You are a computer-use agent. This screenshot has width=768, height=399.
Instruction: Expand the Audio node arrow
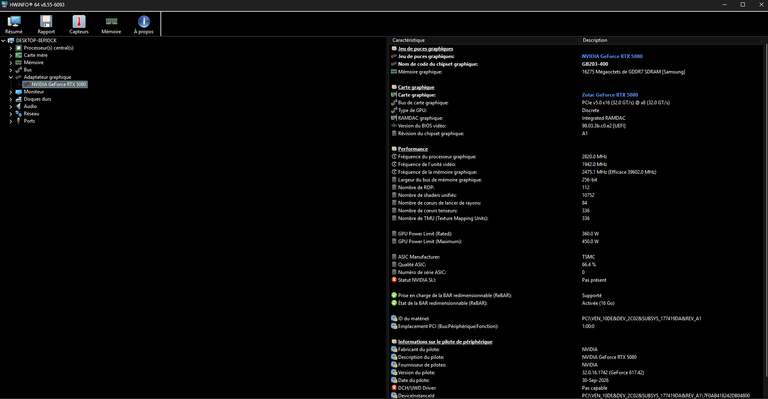pos(11,106)
